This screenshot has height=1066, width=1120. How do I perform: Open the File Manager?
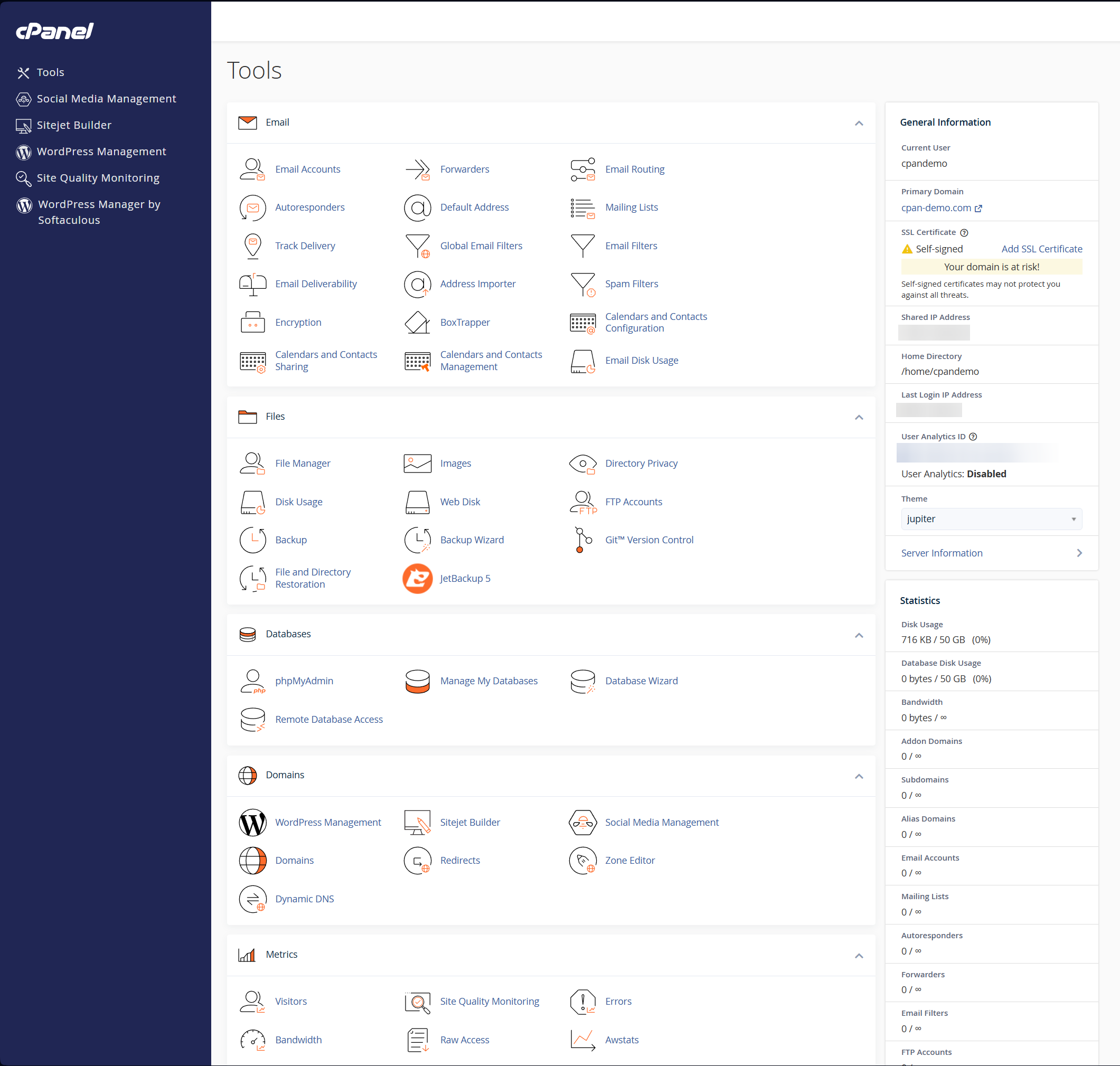(302, 463)
